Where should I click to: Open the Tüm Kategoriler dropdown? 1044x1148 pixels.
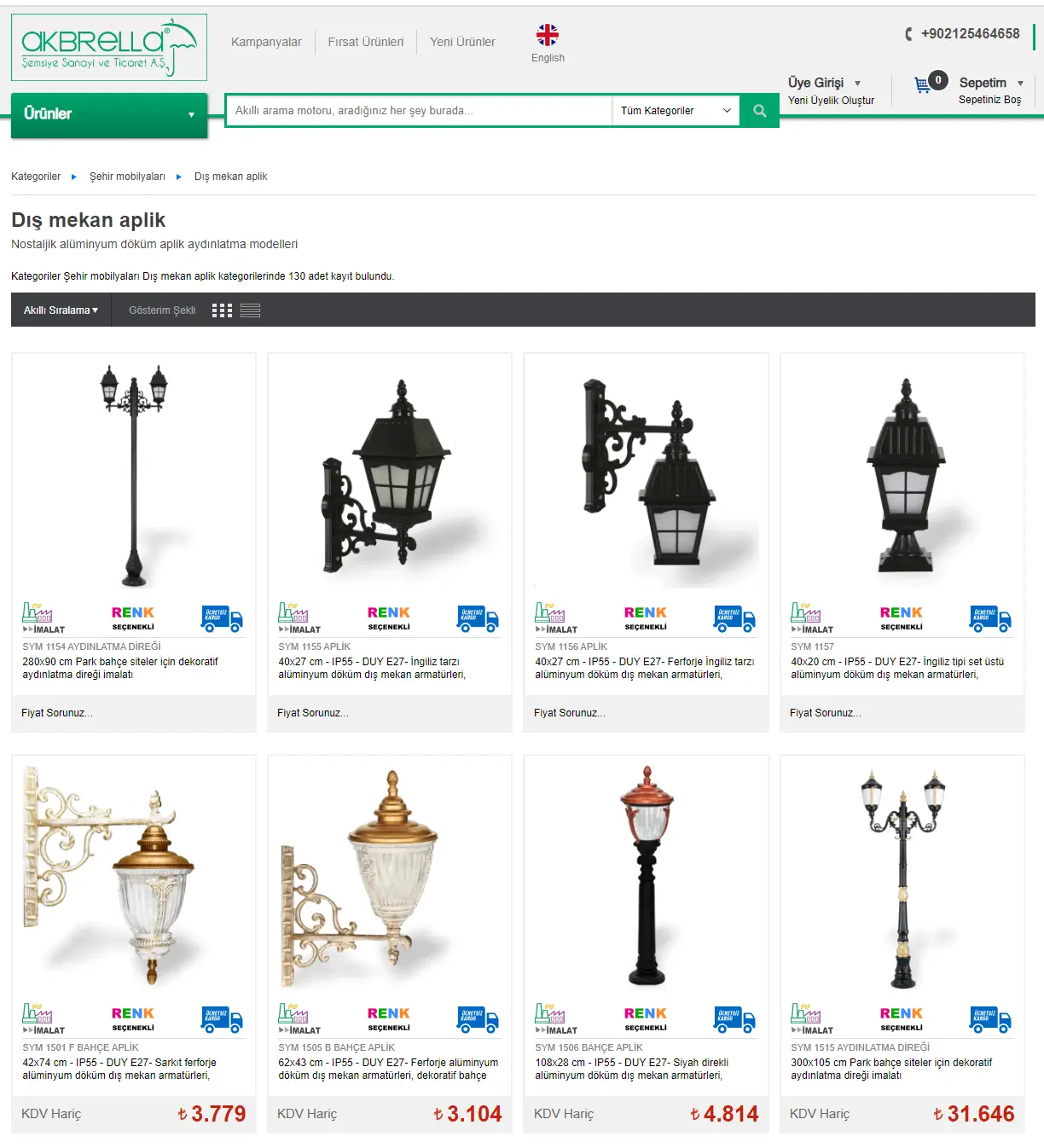point(676,111)
